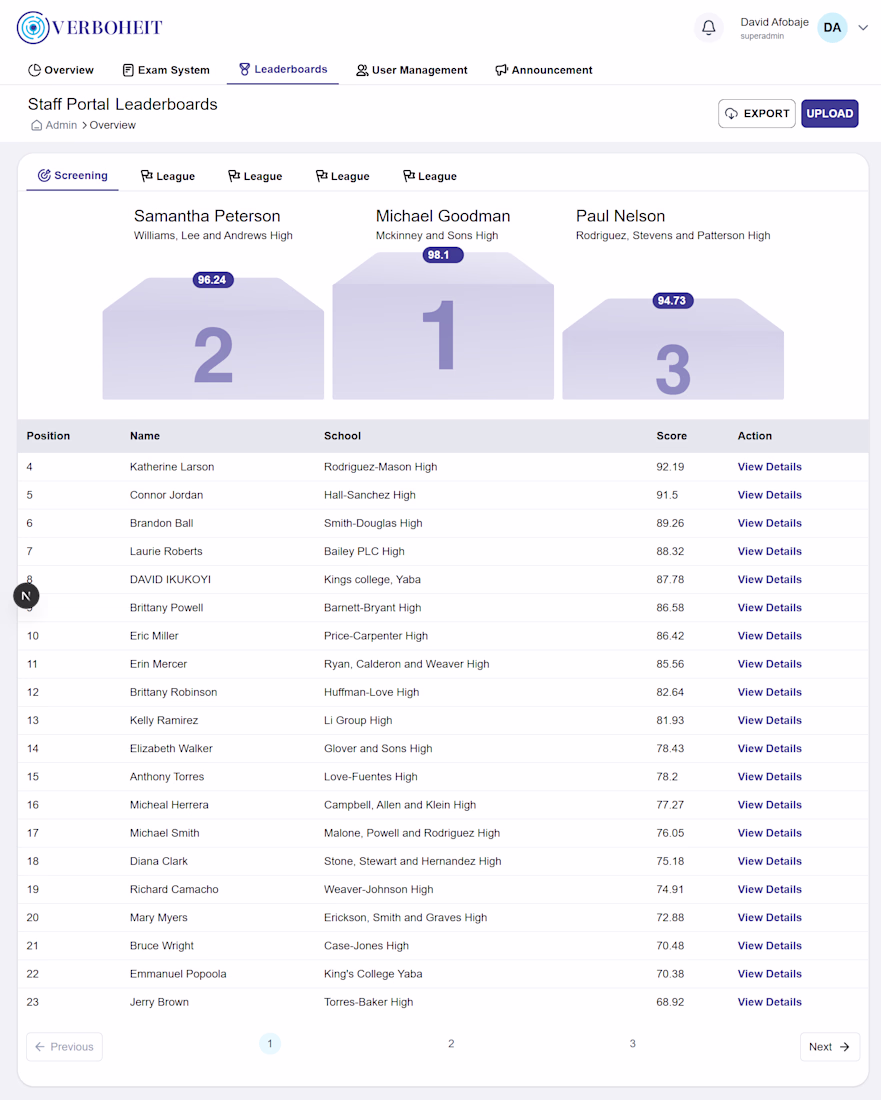The image size is (881, 1100).
Task: Open View Details for Emmanuel Popoola
Action: 769,974
